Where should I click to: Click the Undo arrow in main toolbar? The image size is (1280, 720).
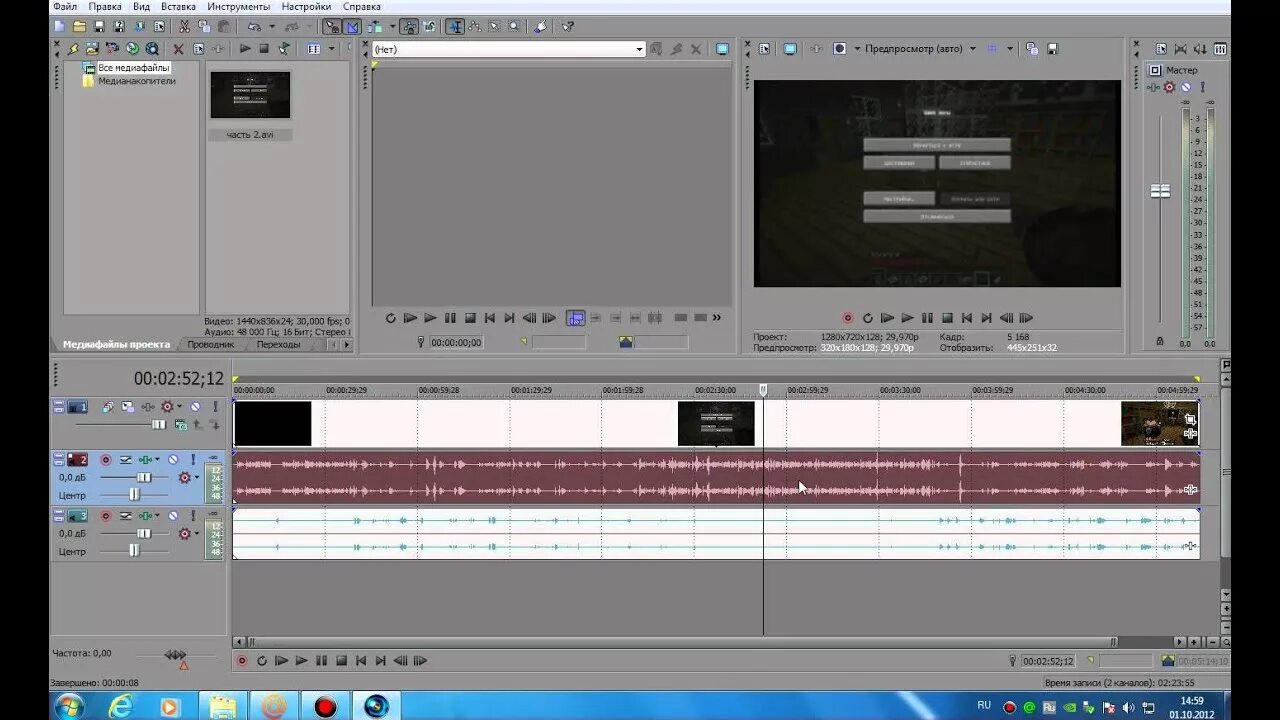[254, 26]
